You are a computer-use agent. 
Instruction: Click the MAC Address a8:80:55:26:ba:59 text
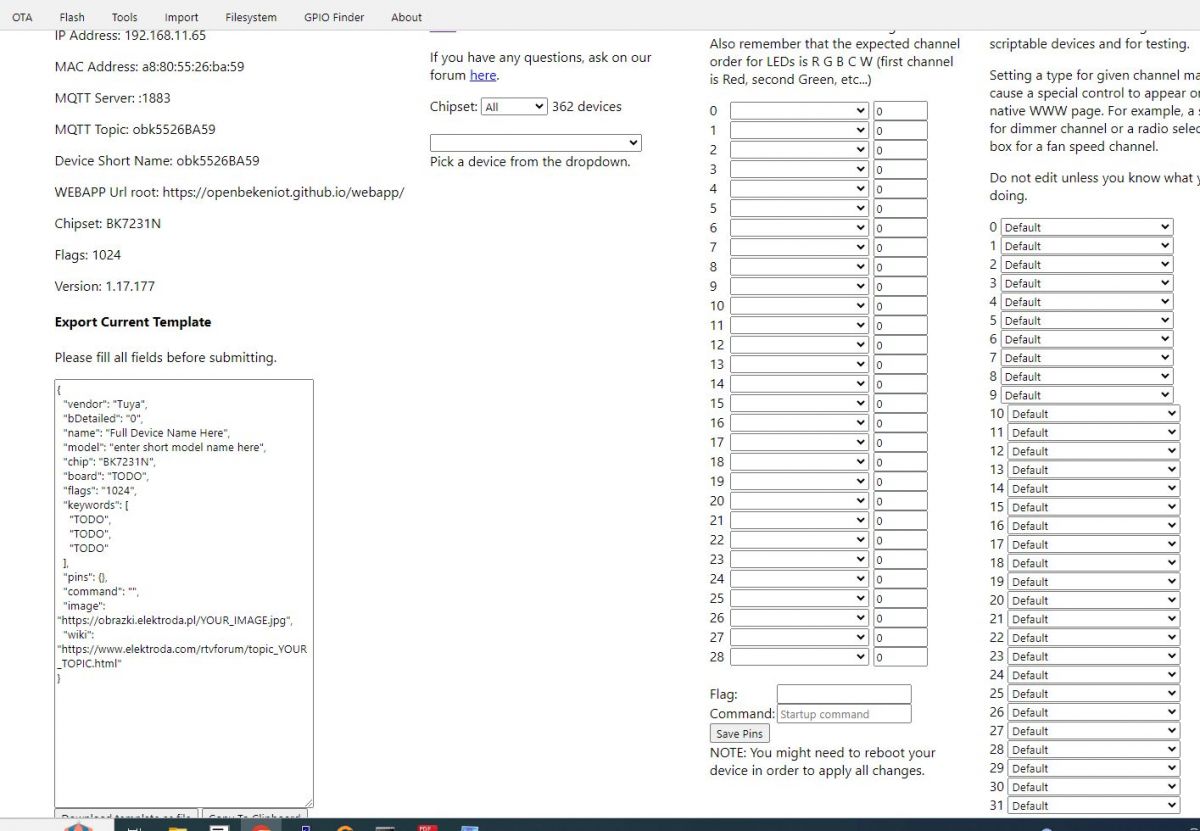click(x=149, y=67)
